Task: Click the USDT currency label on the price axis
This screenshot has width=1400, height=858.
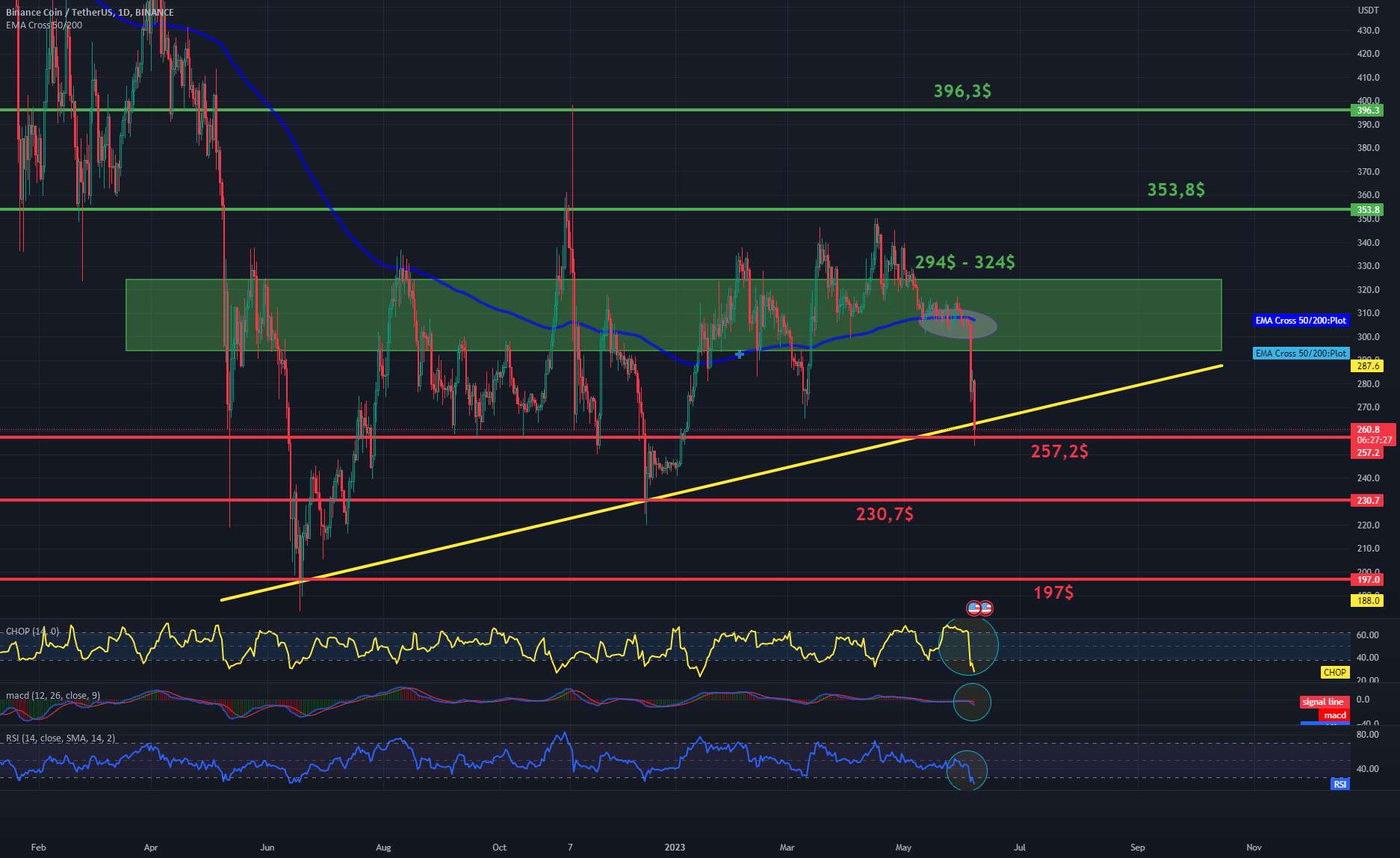Action: [1368, 10]
